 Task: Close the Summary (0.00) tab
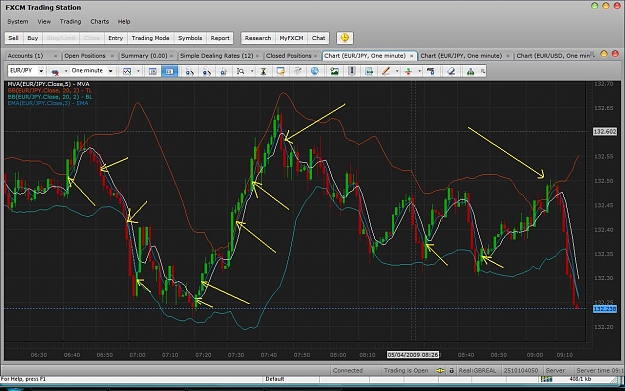(x=171, y=56)
